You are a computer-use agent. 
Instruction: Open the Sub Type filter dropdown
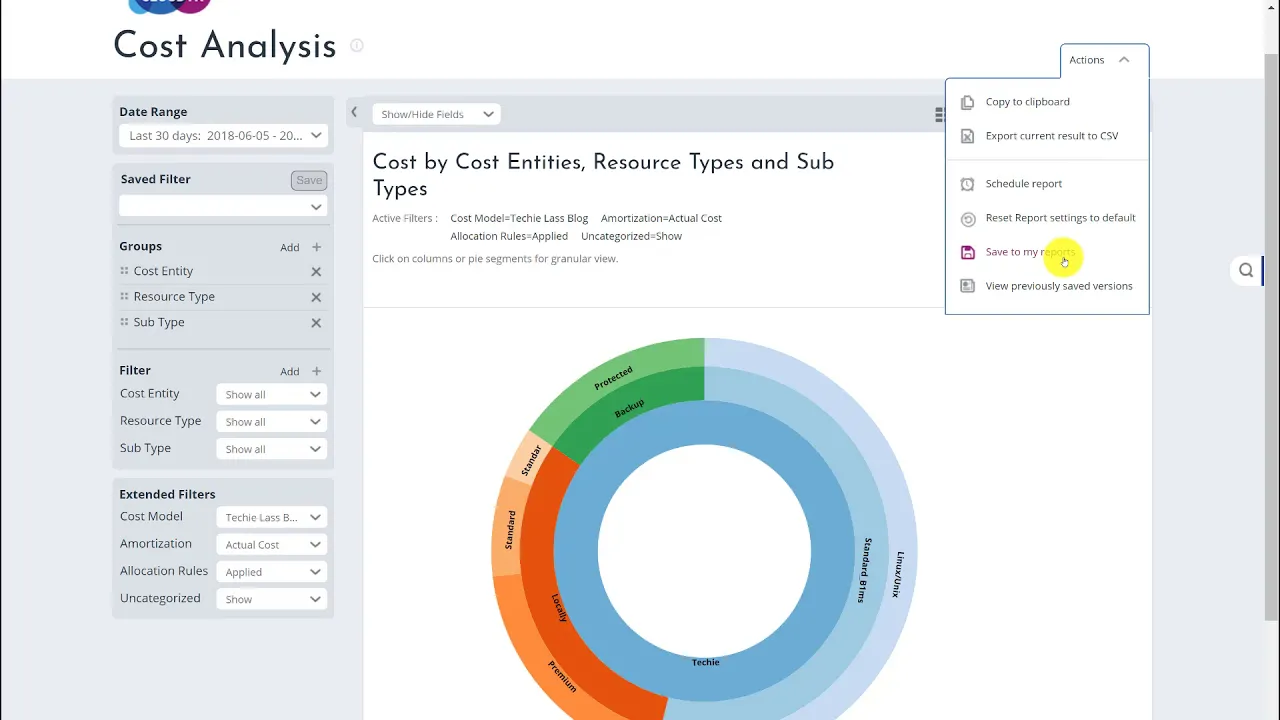click(272, 448)
